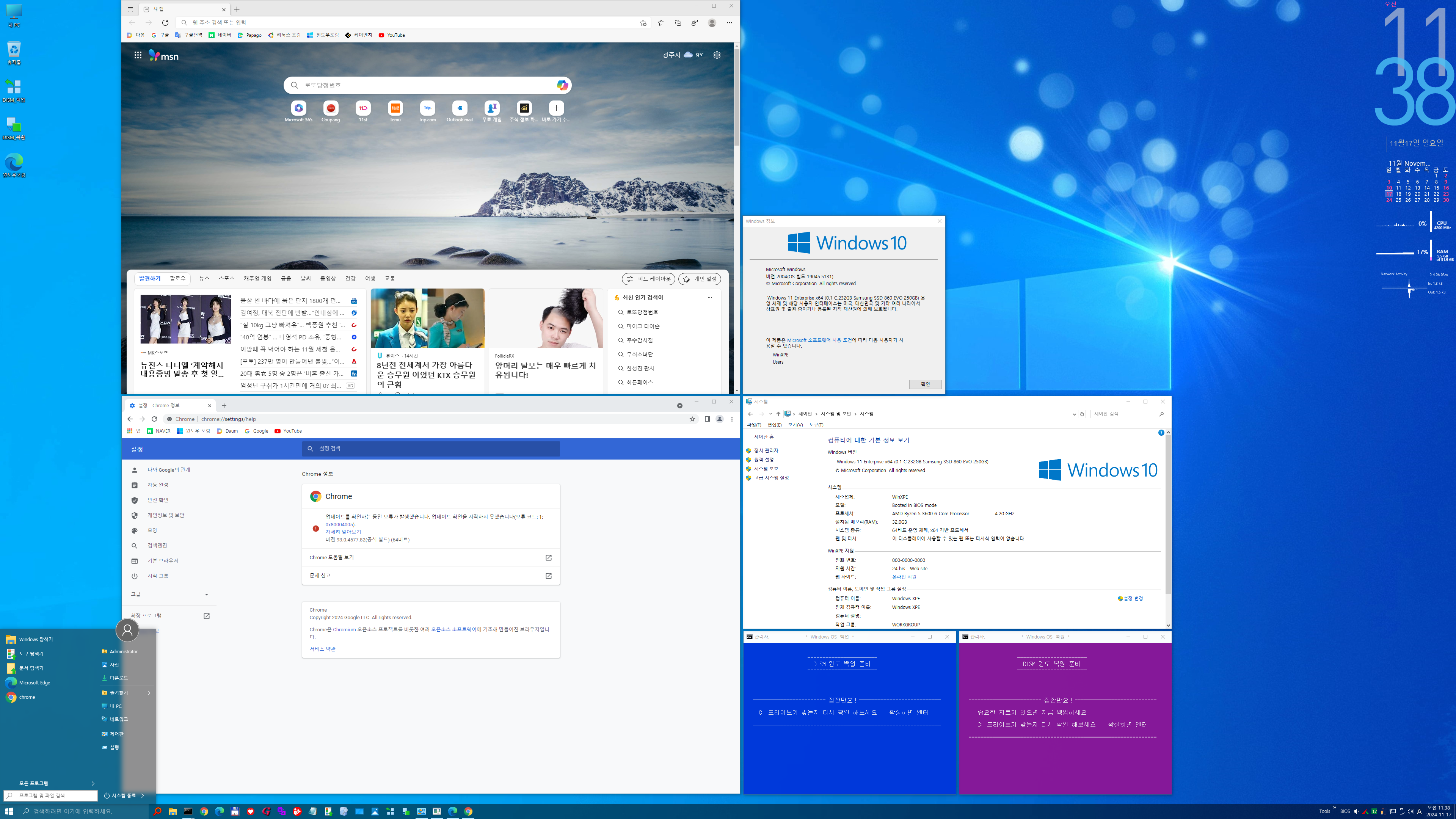Click the Edge refresh button

pos(165,23)
